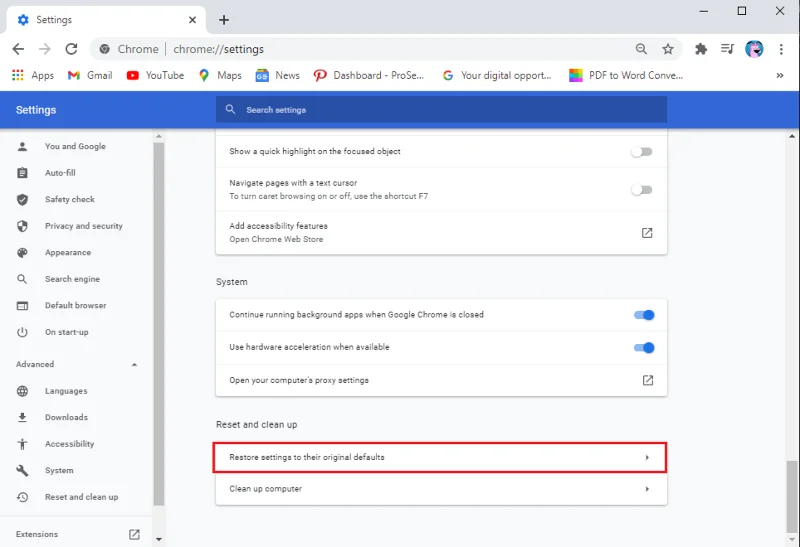Open the Maps bookmark

(220, 76)
